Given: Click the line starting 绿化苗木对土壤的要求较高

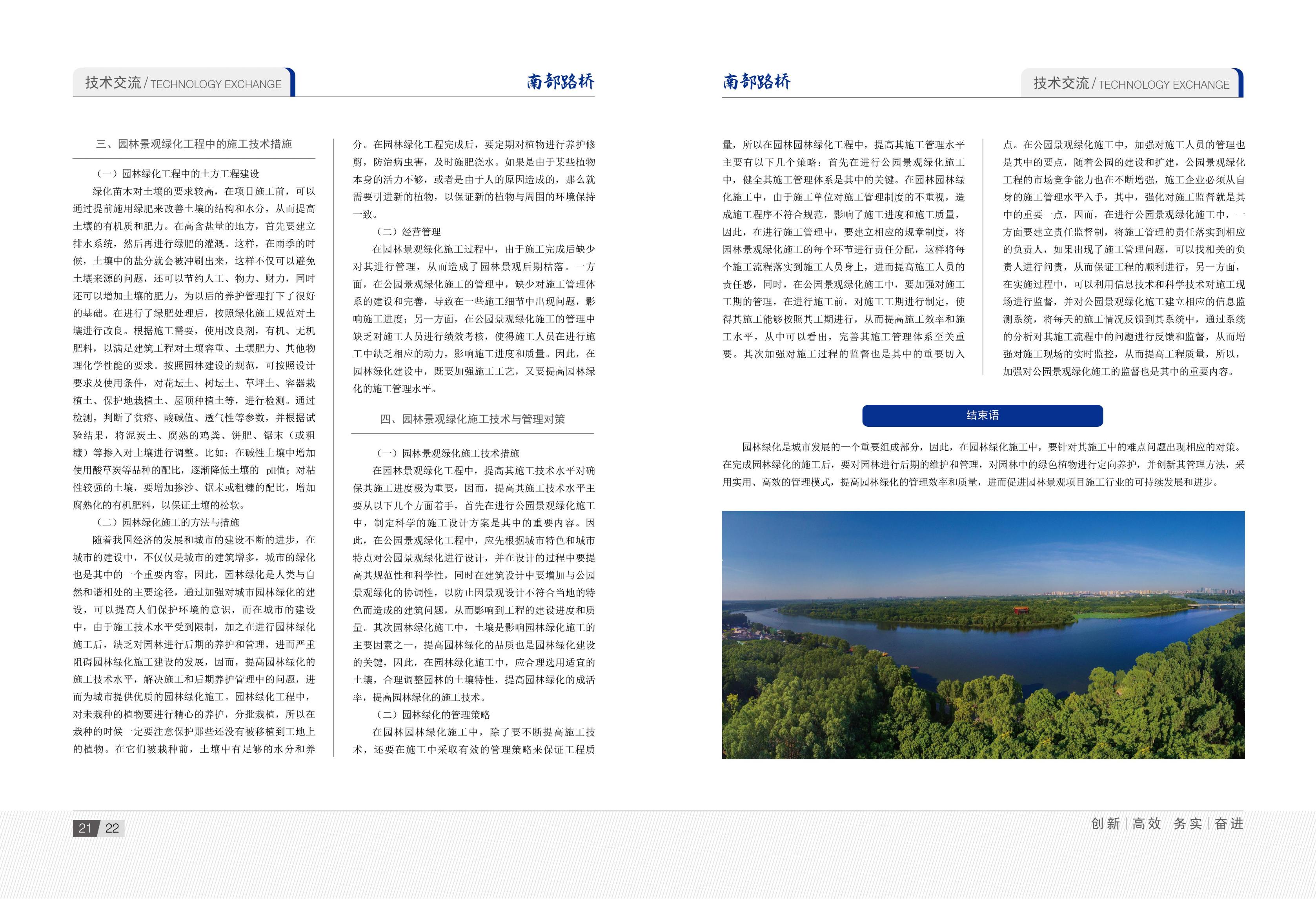Looking at the screenshot, I should [204, 191].
